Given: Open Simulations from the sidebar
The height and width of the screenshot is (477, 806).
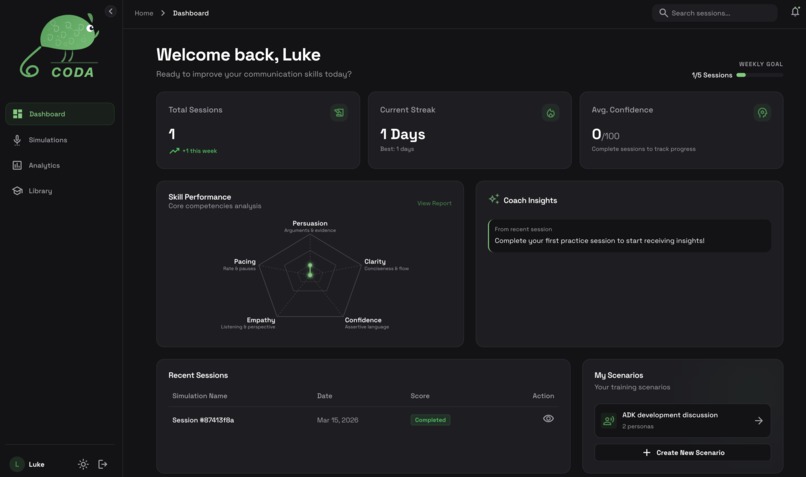Looking at the screenshot, I should coord(60,140).
